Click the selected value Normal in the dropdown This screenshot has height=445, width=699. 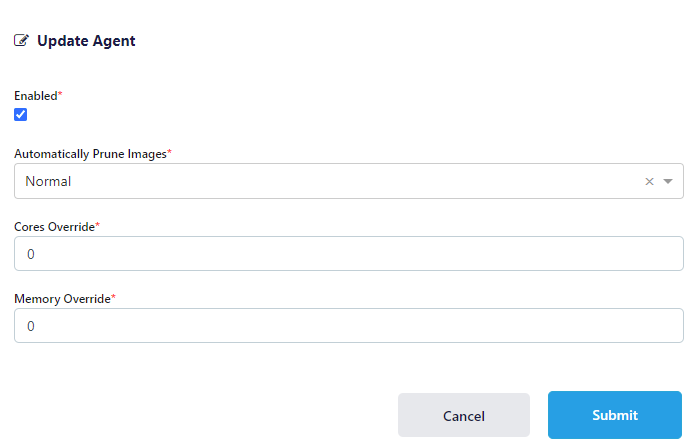click(48, 182)
